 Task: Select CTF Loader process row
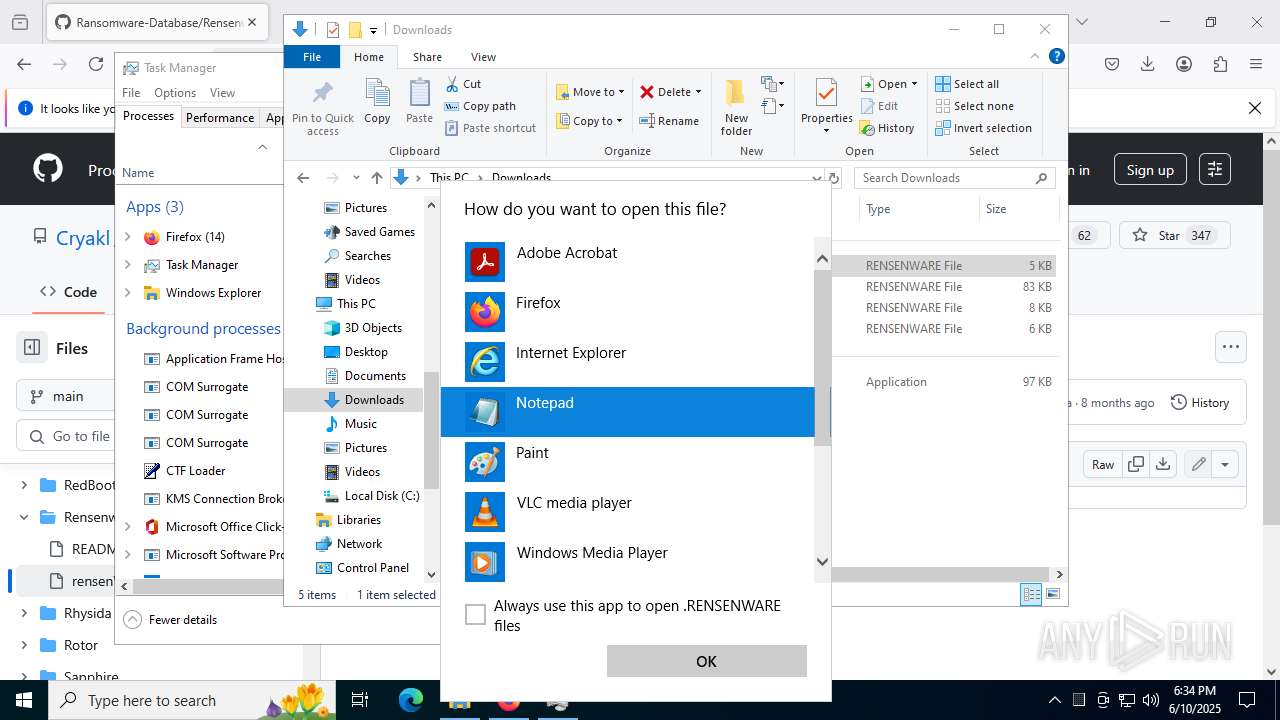(201, 471)
